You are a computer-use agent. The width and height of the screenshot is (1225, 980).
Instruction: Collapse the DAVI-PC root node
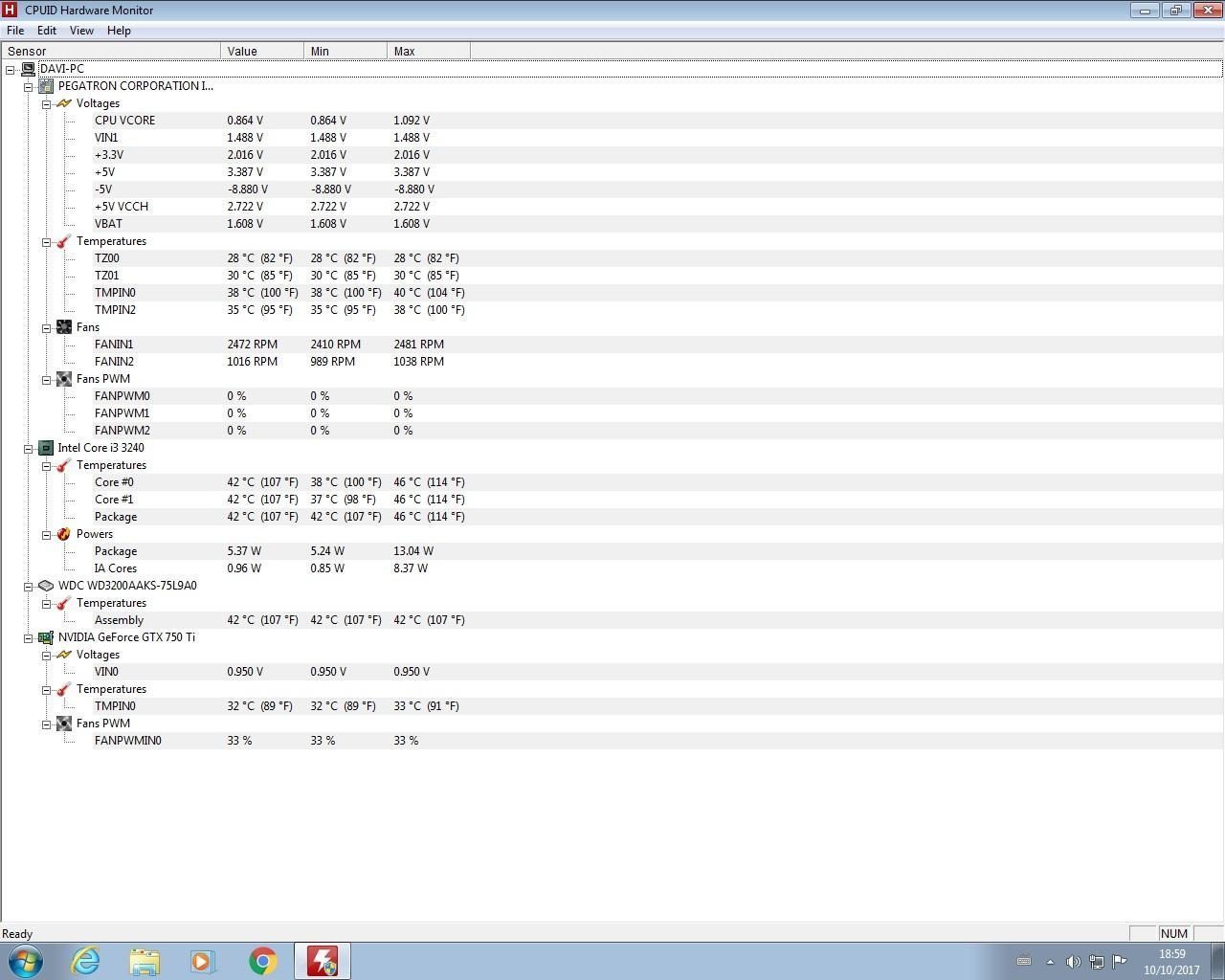[11, 70]
